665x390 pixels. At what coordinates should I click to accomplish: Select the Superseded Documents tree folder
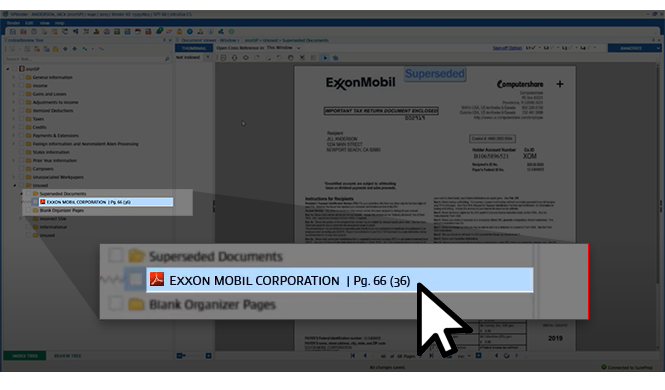click(63, 194)
